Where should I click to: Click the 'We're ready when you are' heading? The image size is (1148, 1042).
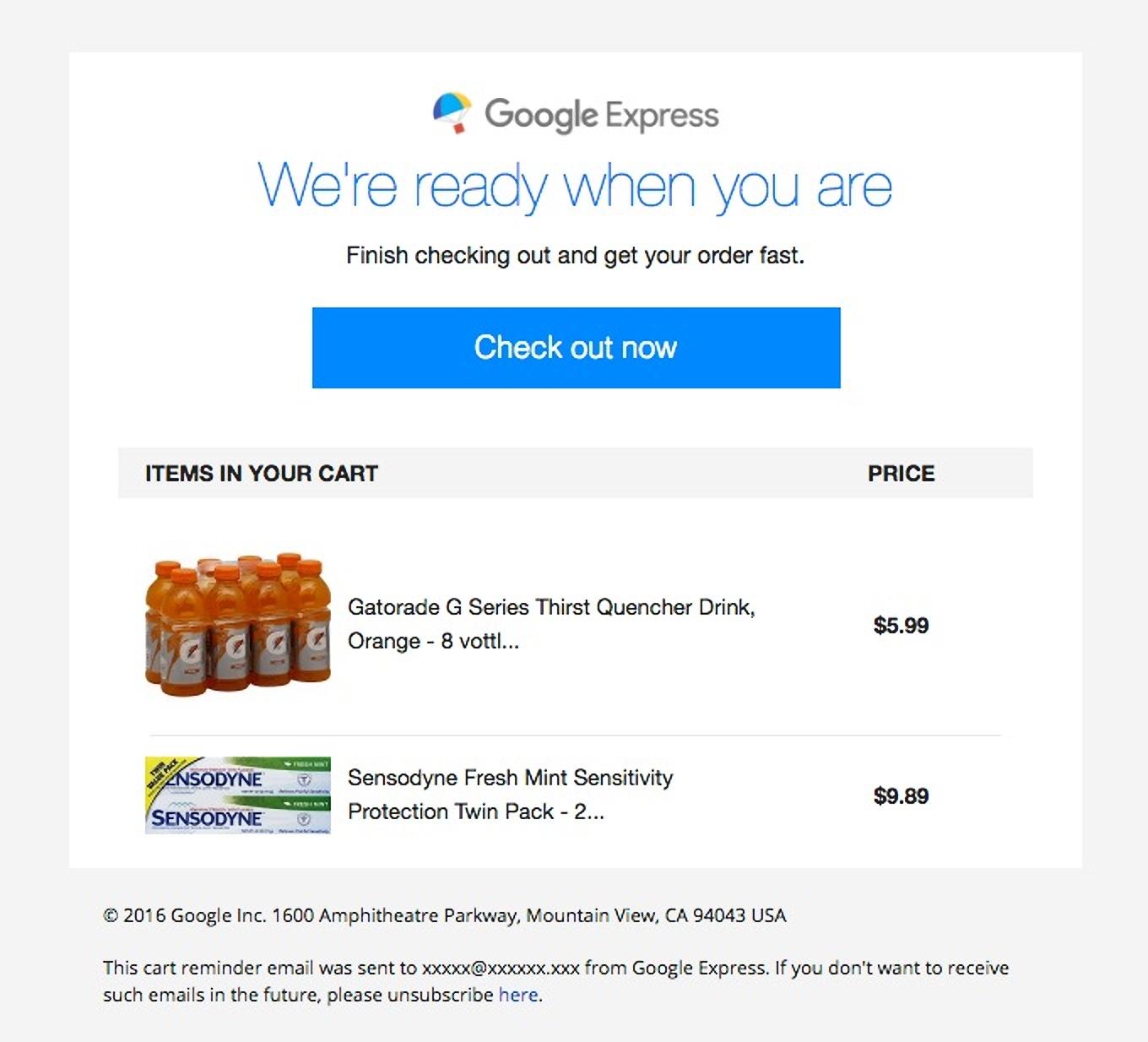pyautogui.click(x=575, y=186)
